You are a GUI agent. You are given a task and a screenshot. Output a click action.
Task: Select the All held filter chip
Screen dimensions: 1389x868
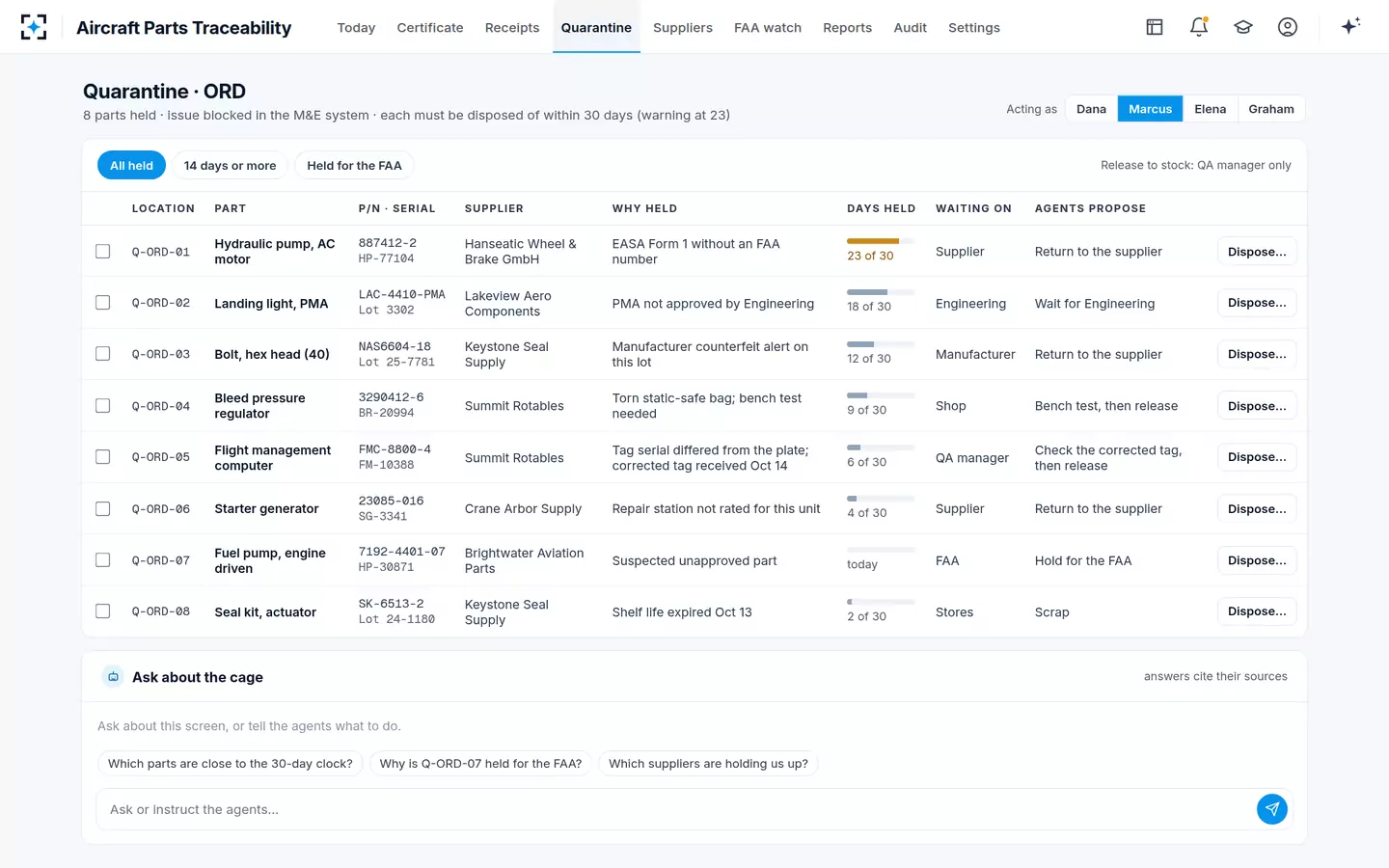pyautogui.click(x=131, y=166)
